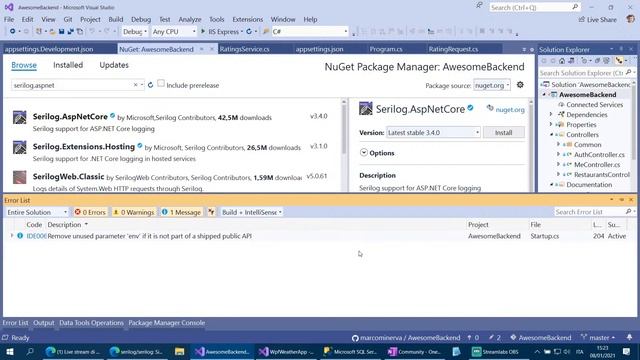Click Solution Explorer search magnifier icon
Screen dimensions: 640x360
pyautogui.click(x=628, y=73)
